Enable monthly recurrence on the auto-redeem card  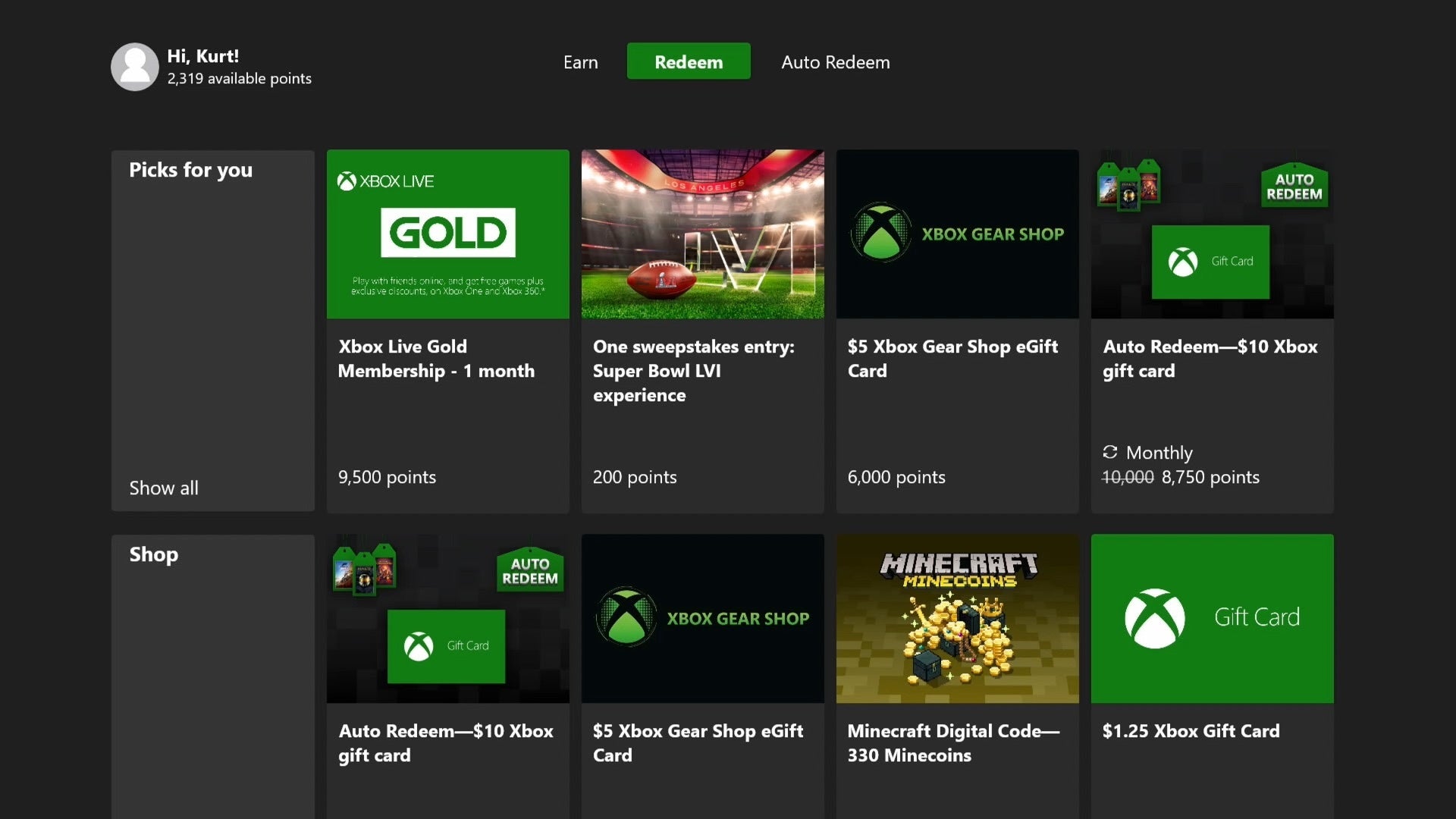pyautogui.click(x=1147, y=452)
